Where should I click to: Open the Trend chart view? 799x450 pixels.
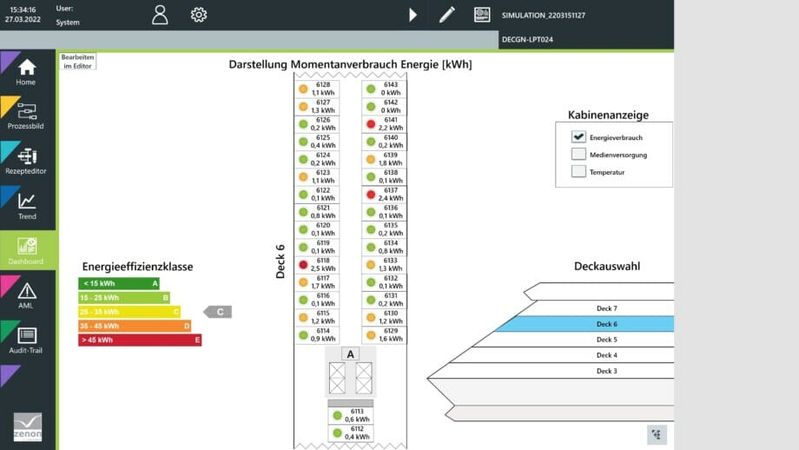[x=26, y=206]
